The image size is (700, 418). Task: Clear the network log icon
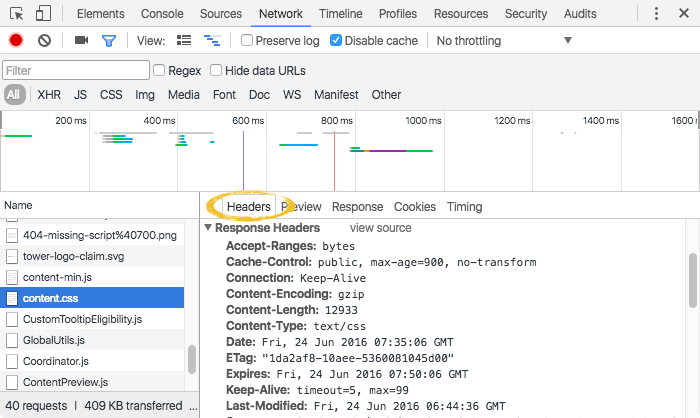tap(44, 40)
